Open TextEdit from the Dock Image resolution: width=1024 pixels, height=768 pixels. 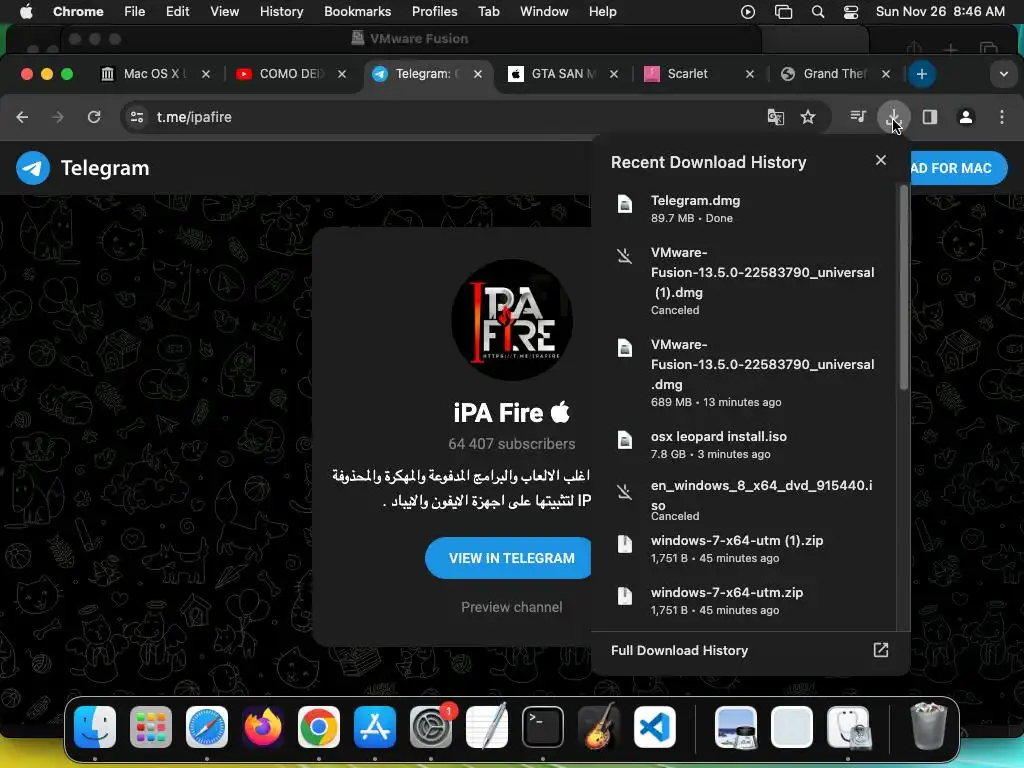point(487,727)
